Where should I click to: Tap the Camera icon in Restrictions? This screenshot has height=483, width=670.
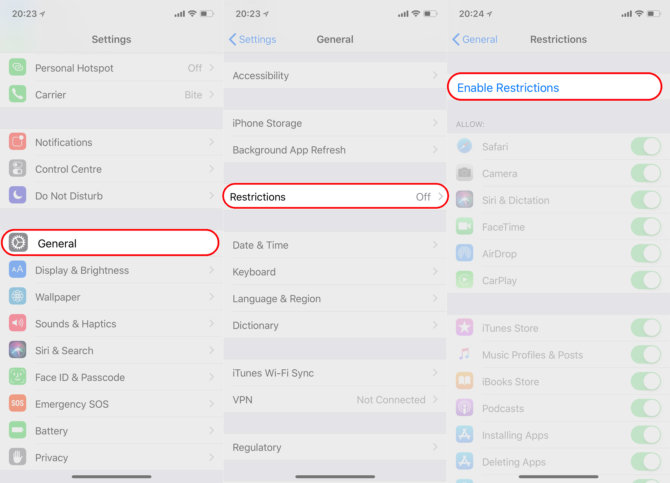[464, 173]
